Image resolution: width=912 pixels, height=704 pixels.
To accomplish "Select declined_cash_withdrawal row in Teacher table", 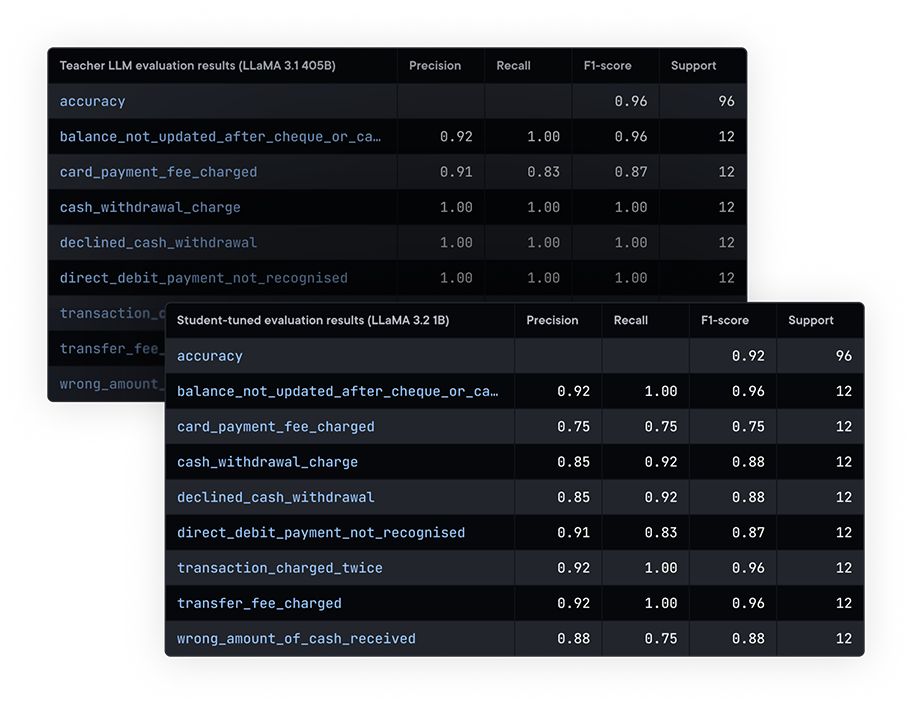I will point(397,243).
